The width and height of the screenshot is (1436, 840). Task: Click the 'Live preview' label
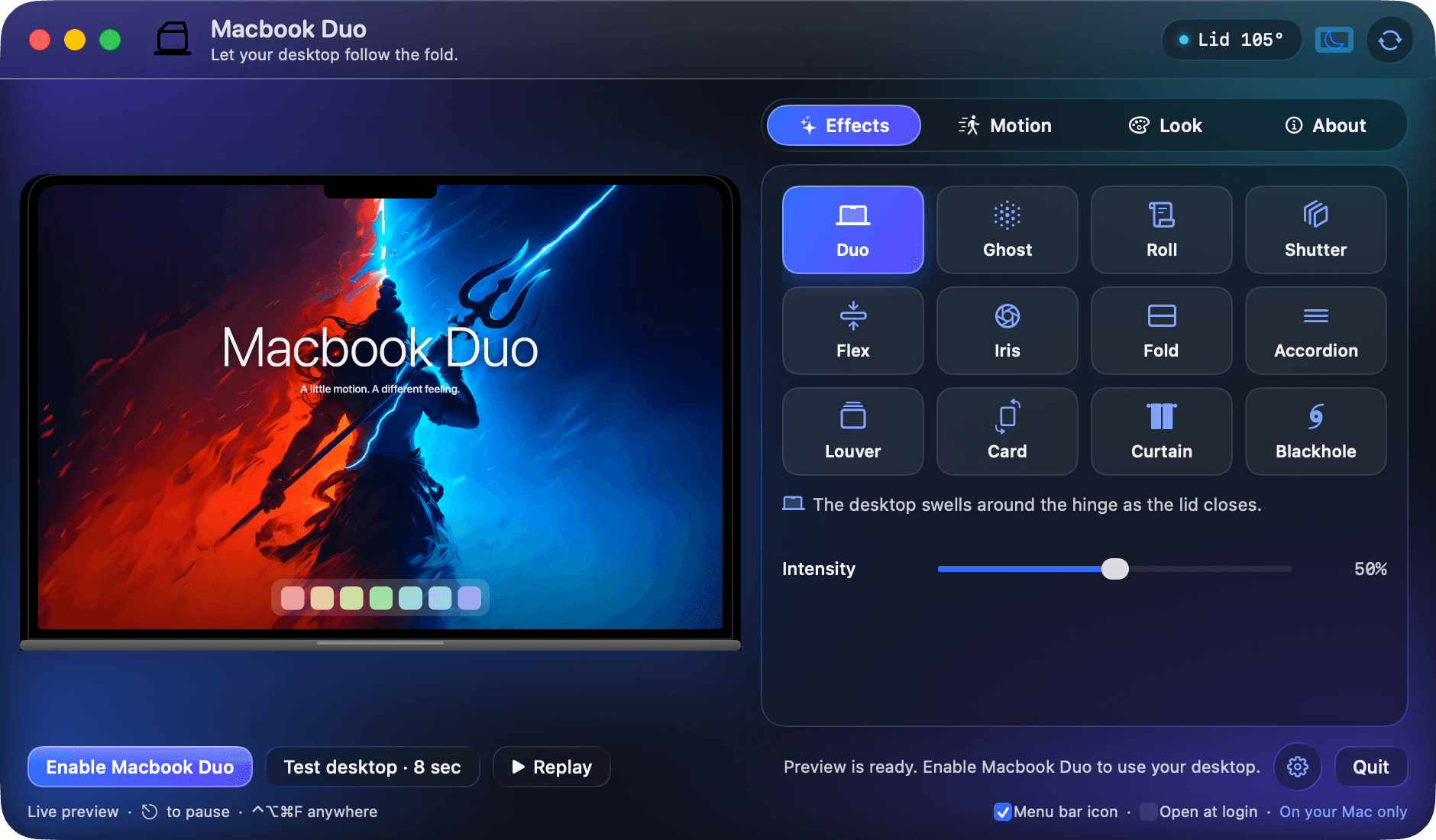(73, 812)
